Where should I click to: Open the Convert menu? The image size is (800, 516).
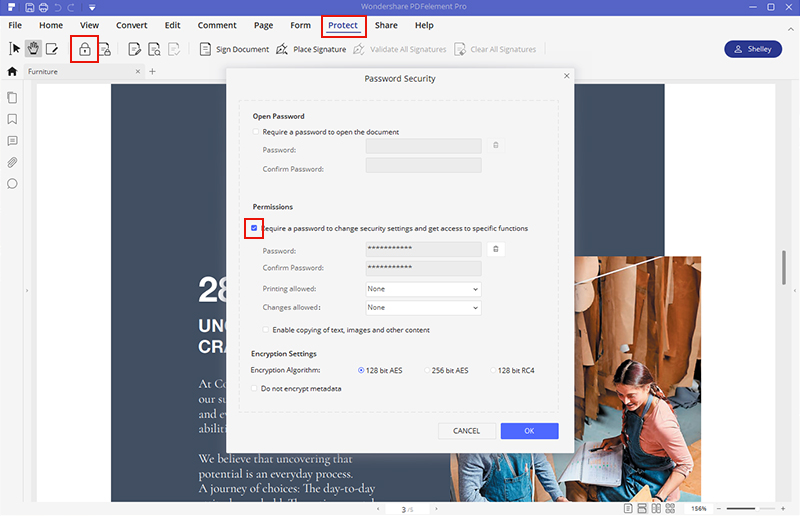[x=131, y=24]
